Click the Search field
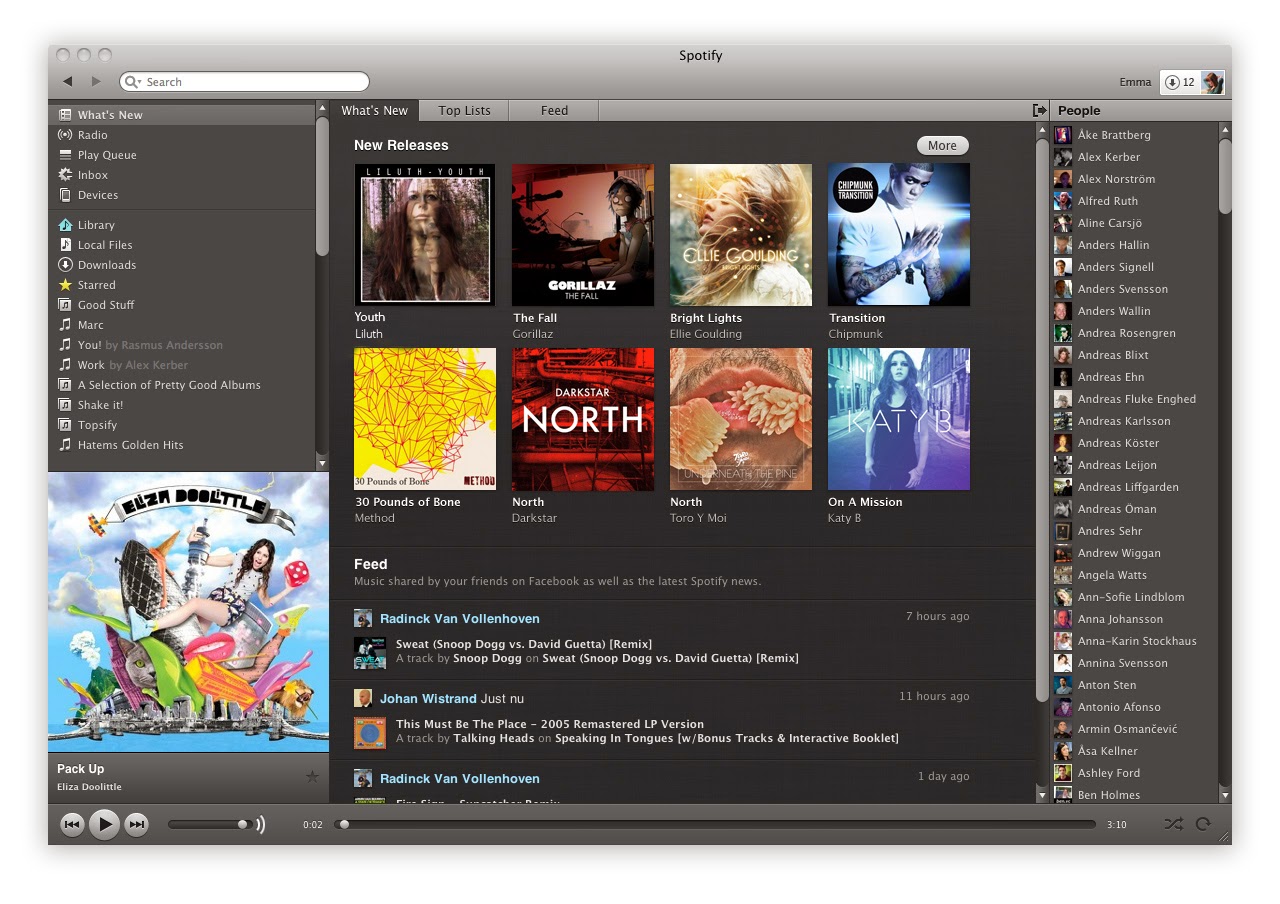Image resolution: width=1280 pixels, height=904 pixels. tap(244, 82)
